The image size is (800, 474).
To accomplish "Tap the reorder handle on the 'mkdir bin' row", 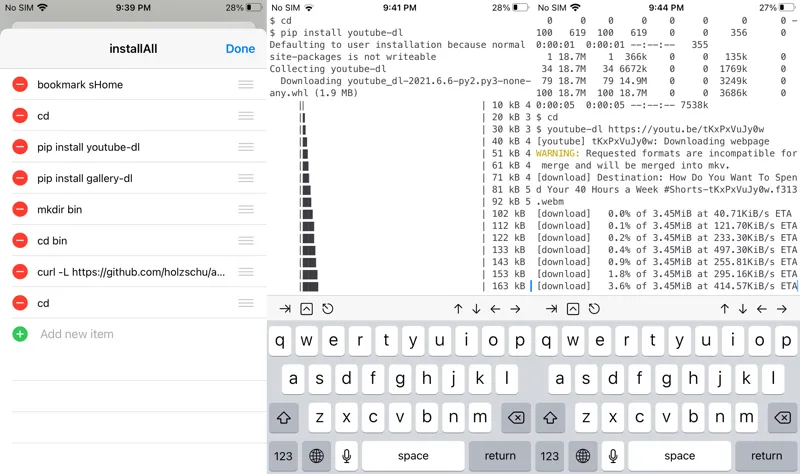I will (x=246, y=209).
